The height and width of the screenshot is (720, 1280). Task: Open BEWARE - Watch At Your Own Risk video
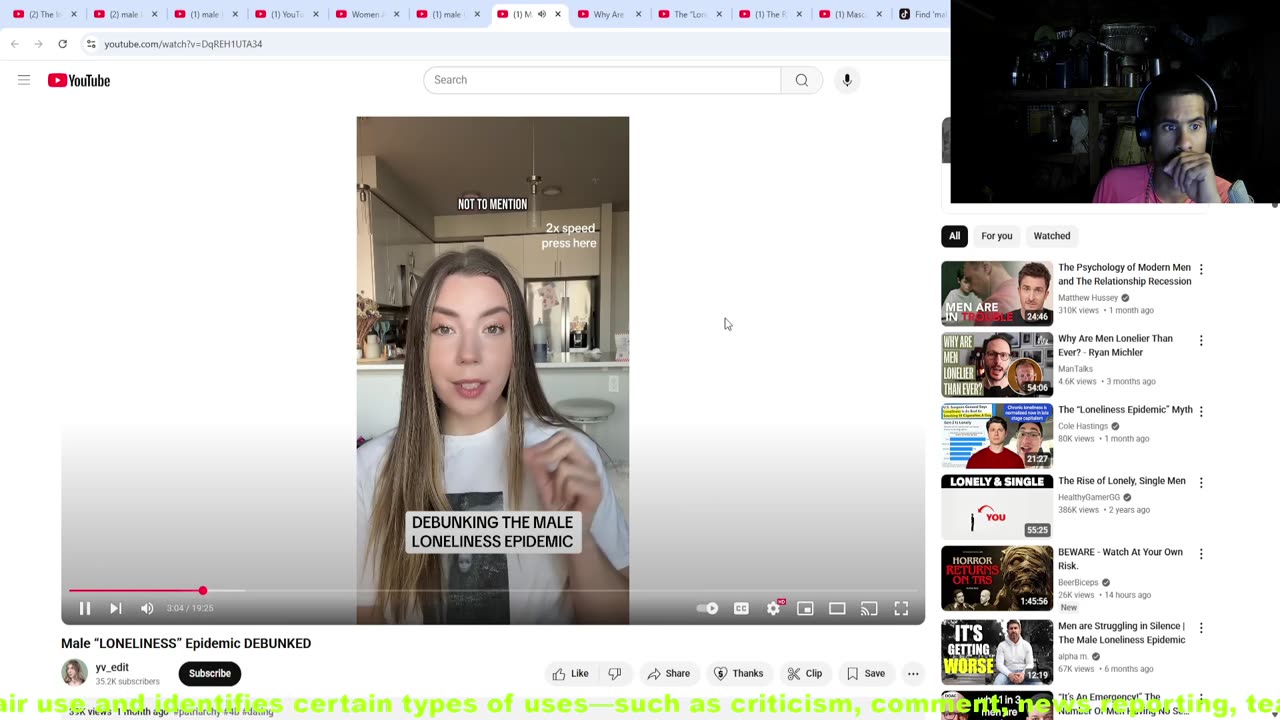tap(1120, 559)
